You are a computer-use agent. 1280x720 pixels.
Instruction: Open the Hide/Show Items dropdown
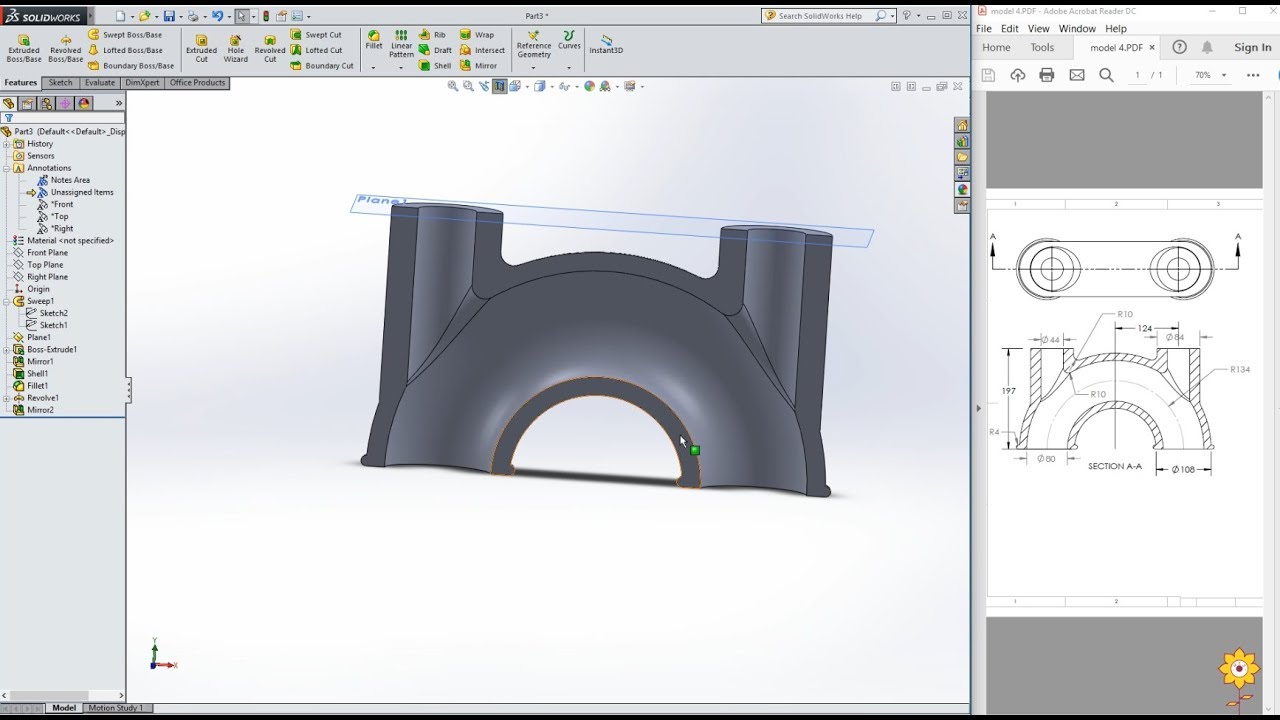coord(575,87)
